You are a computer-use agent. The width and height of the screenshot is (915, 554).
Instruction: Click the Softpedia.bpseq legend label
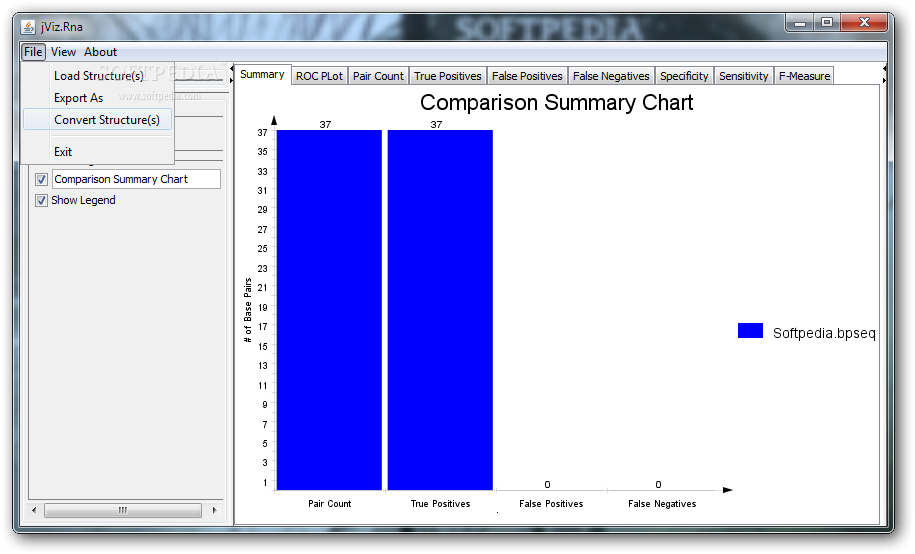click(824, 333)
